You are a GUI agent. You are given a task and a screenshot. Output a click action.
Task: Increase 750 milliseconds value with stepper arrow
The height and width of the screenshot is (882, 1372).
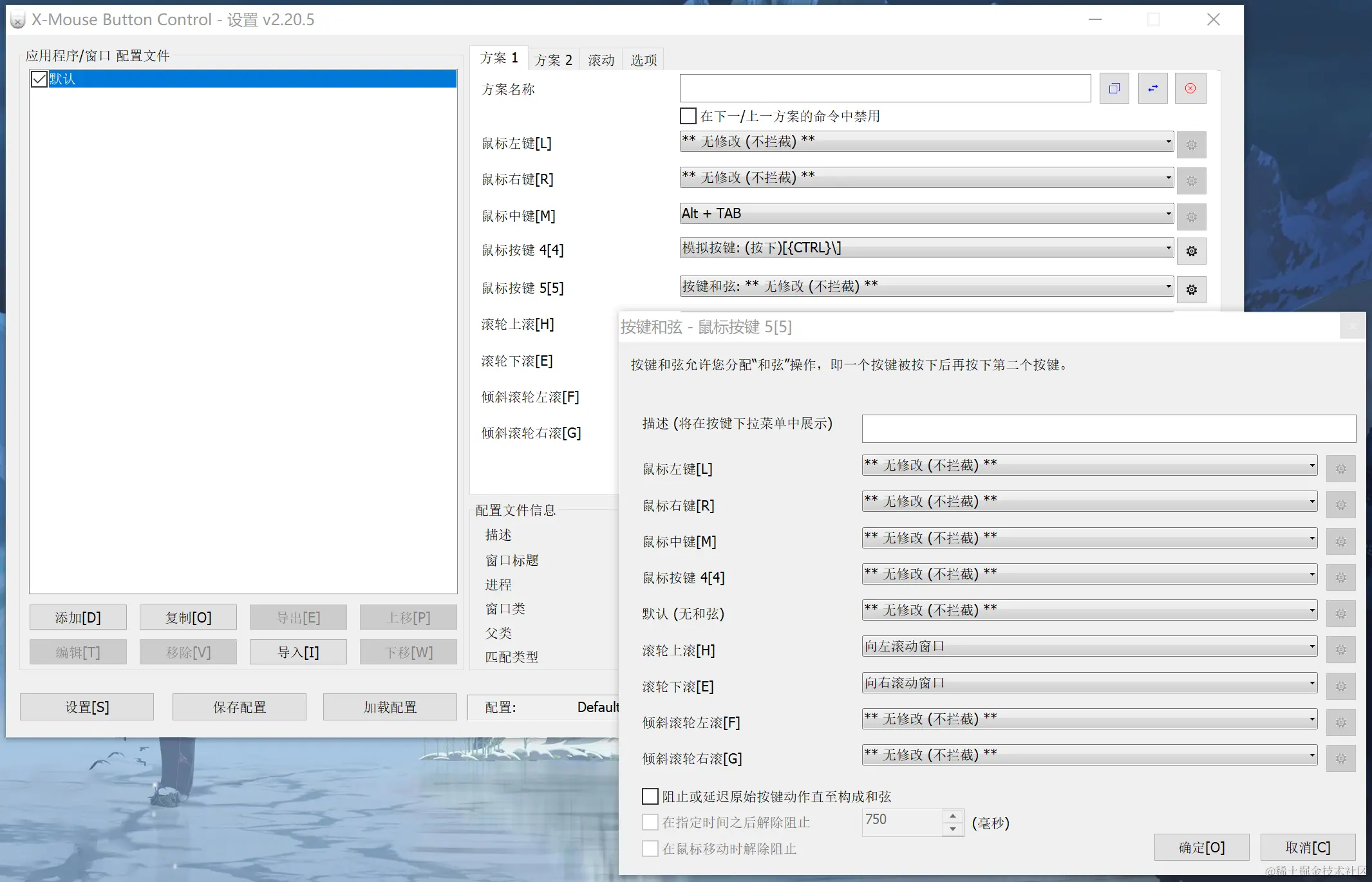click(x=952, y=815)
